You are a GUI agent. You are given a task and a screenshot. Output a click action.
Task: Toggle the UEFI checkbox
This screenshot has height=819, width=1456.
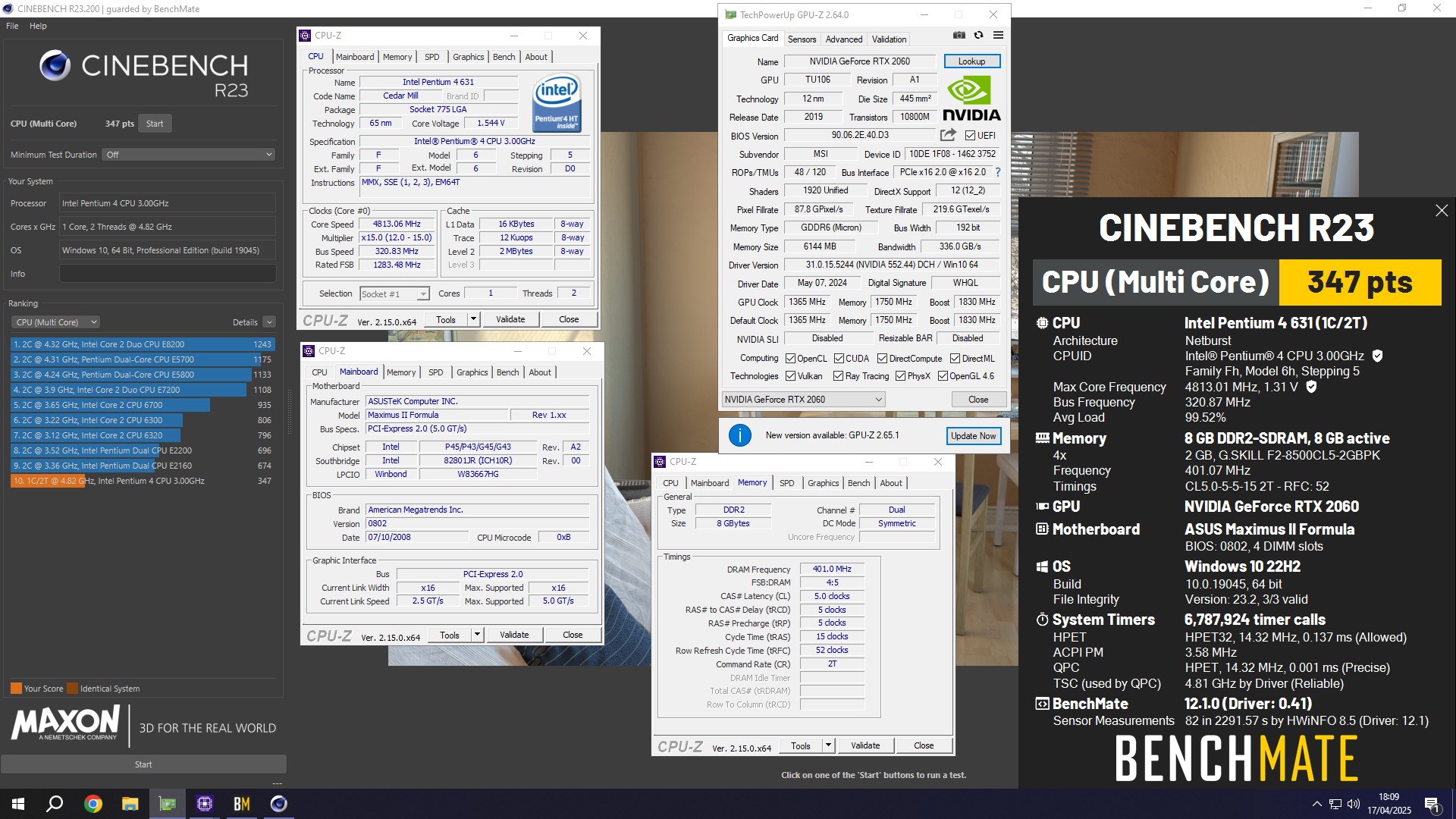click(x=970, y=136)
